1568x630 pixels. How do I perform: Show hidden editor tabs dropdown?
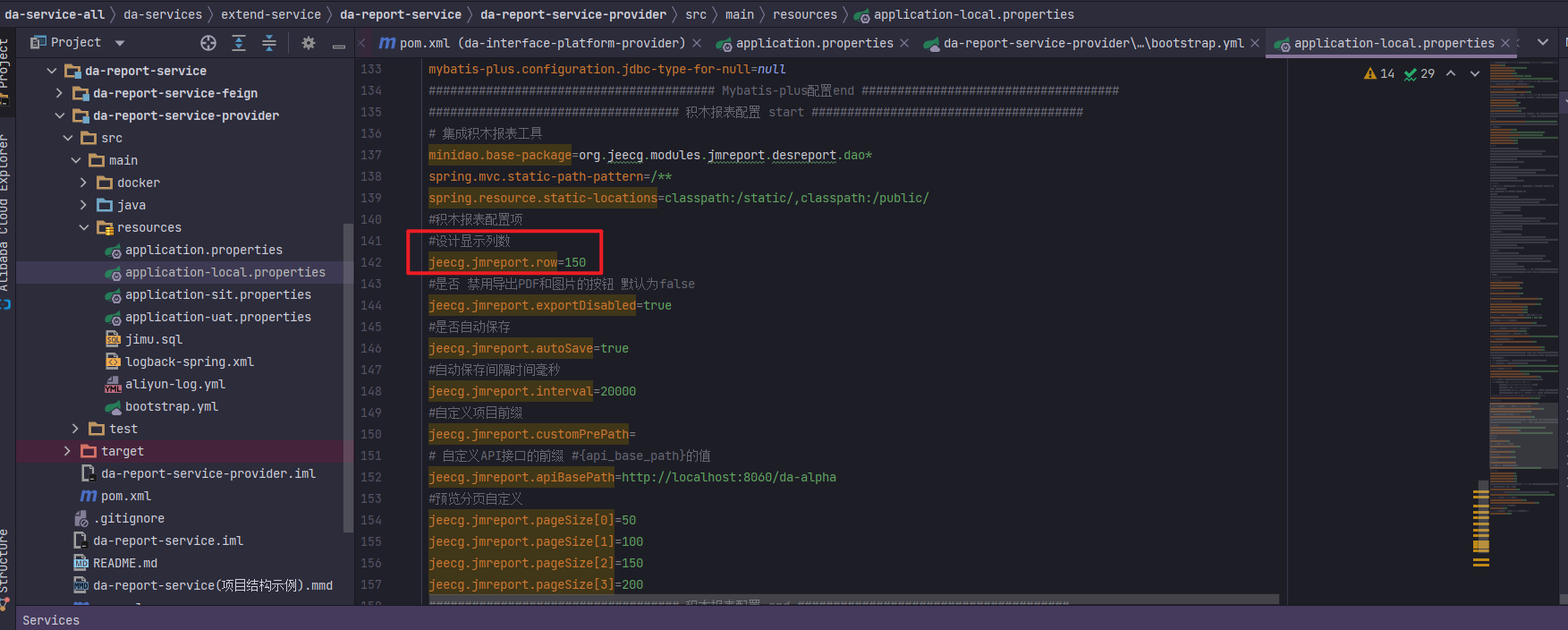(x=1543, y=42)
